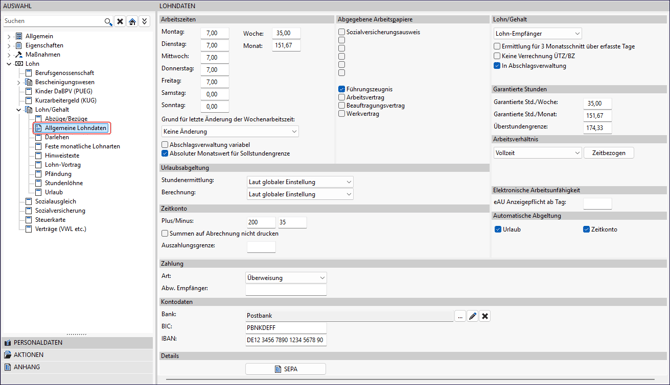The width and height of the screenshot is (670, 385).
Task: Enable Abschlagsverwaltung variabel checkbox
Action: [x=165, y=145]
